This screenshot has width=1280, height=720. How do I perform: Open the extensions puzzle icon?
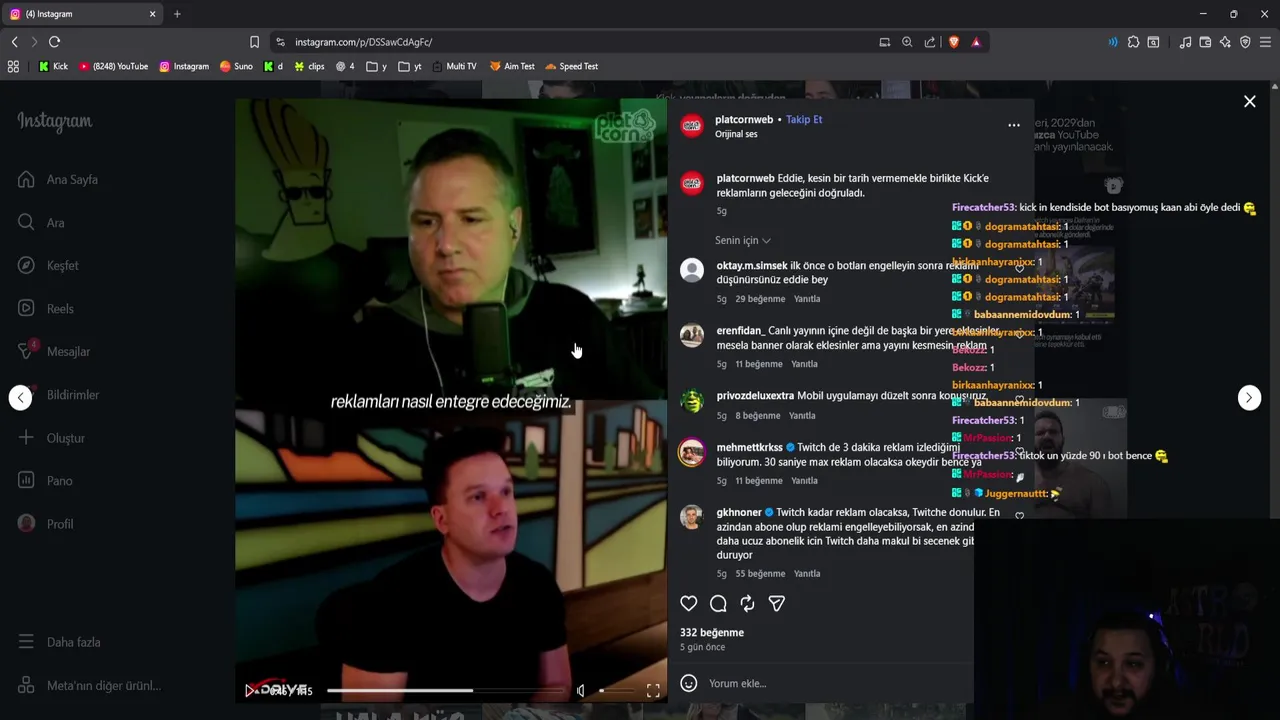[x=1133, y=42]
